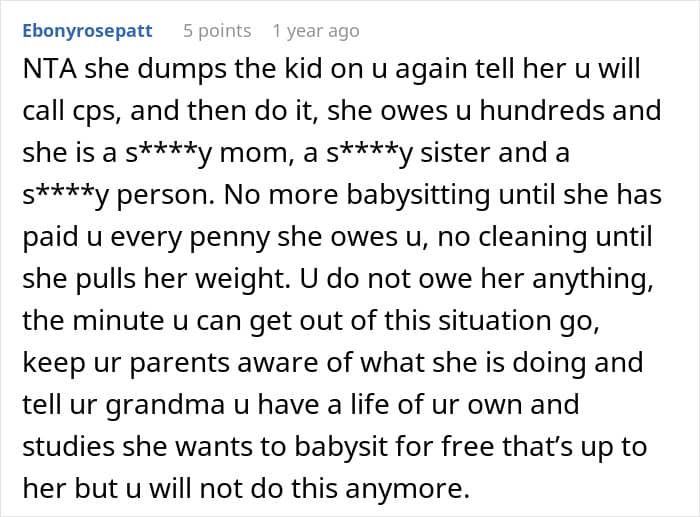This screenshot has width=700, height=517.
Task: Click the word "cps" in the comment
Action: 96,112
